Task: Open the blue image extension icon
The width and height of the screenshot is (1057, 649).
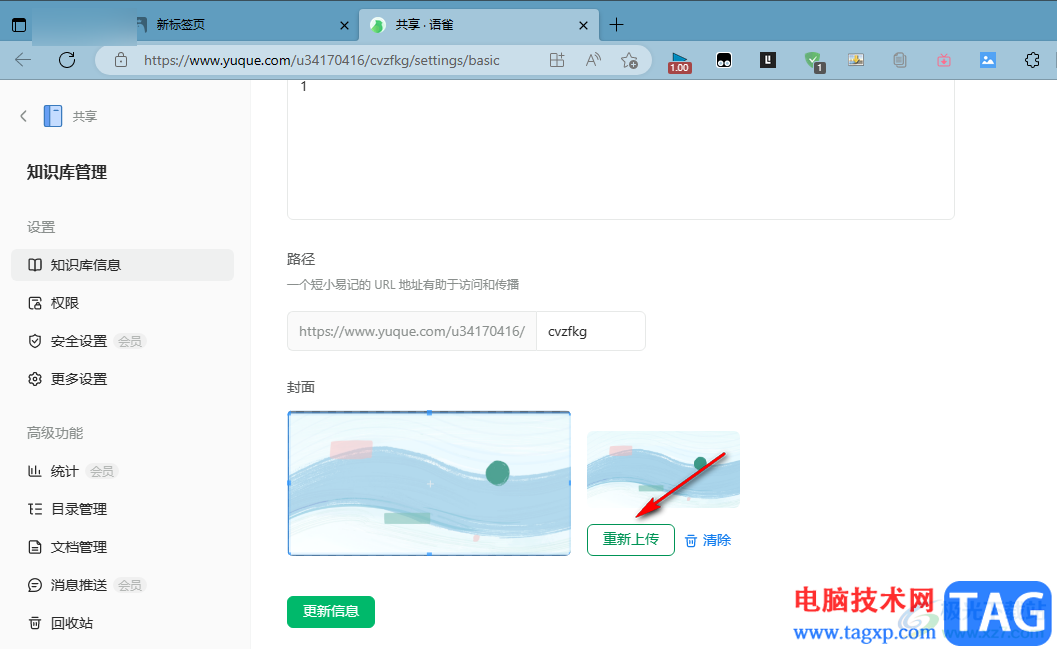Action: pyautogui.click(x=988, y=60)
